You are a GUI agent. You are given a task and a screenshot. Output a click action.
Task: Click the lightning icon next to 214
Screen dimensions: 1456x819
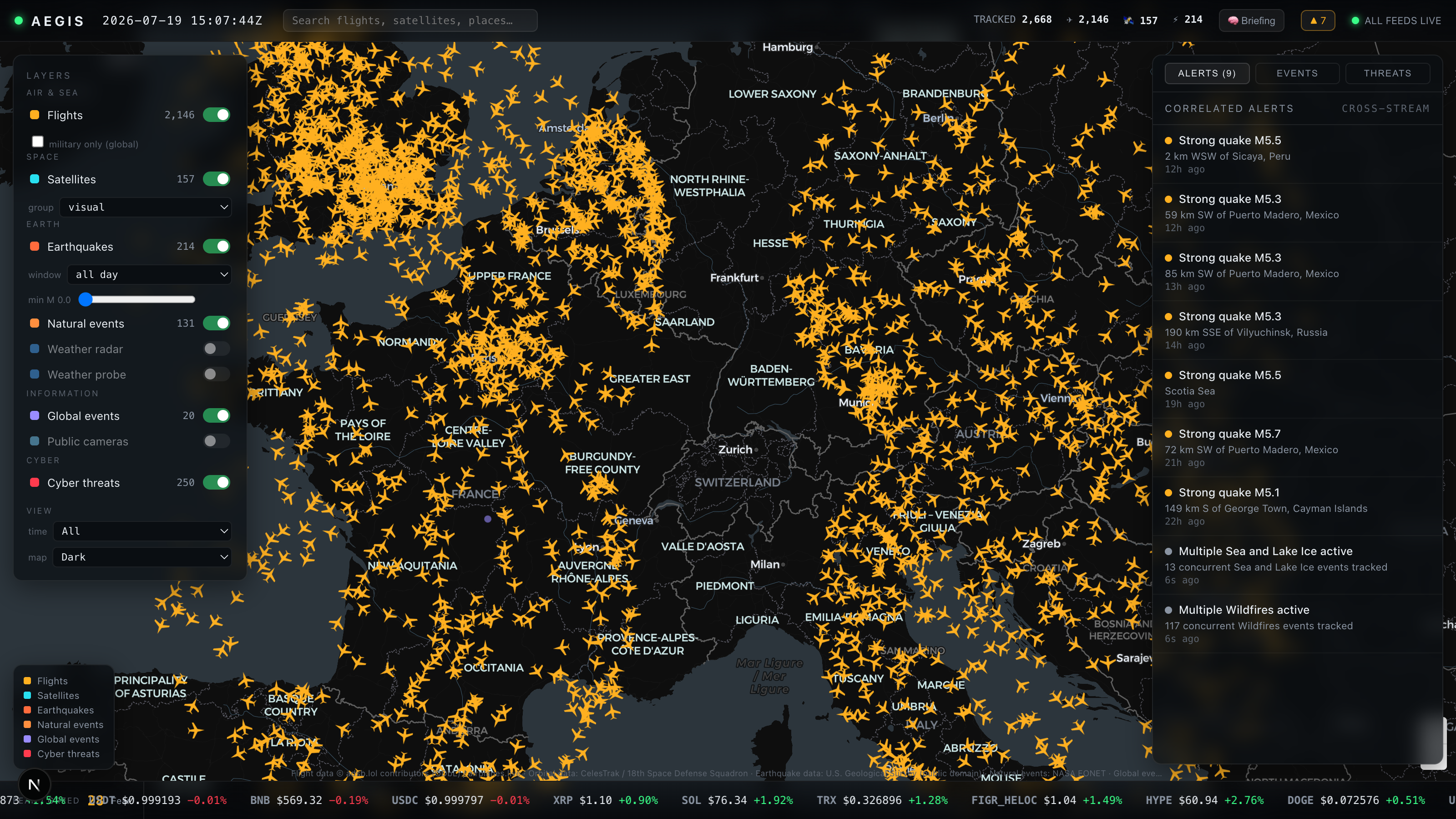tap(1176, 20)
